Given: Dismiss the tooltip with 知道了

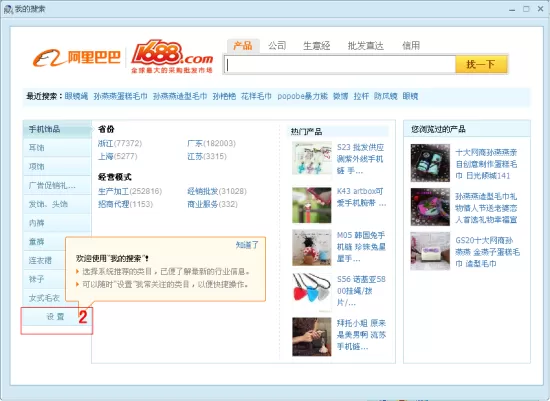Looking at the screenshot, I should click(x=247, y=245).
